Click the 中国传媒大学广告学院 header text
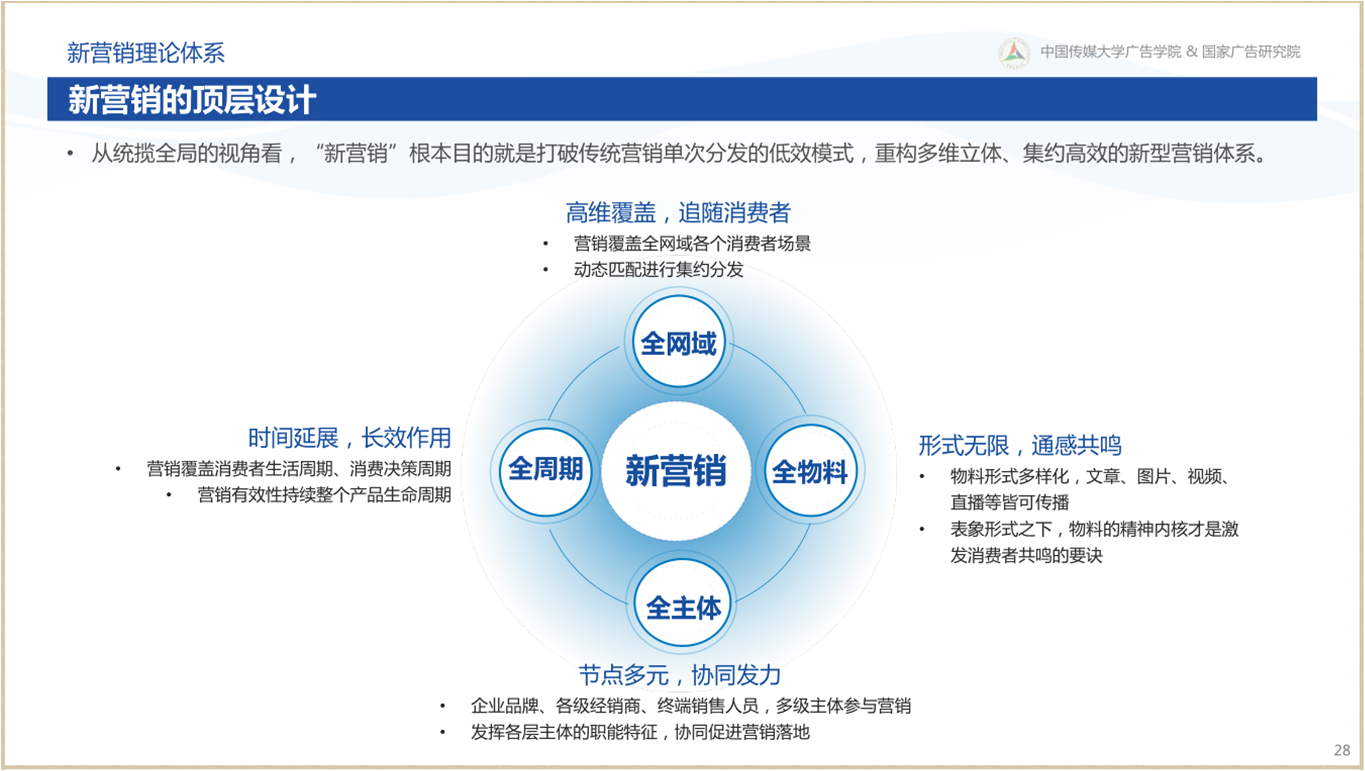1365x771 pixels. (x=1110, y=52)
